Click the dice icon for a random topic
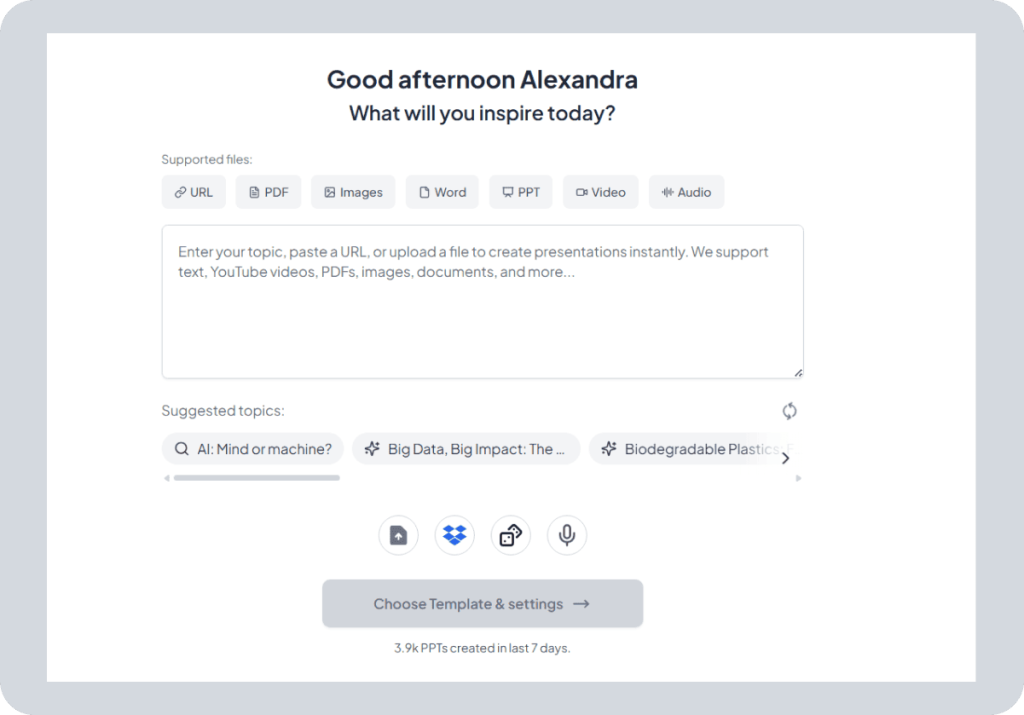Viewport: 1024px width, 715px height. 510,535
